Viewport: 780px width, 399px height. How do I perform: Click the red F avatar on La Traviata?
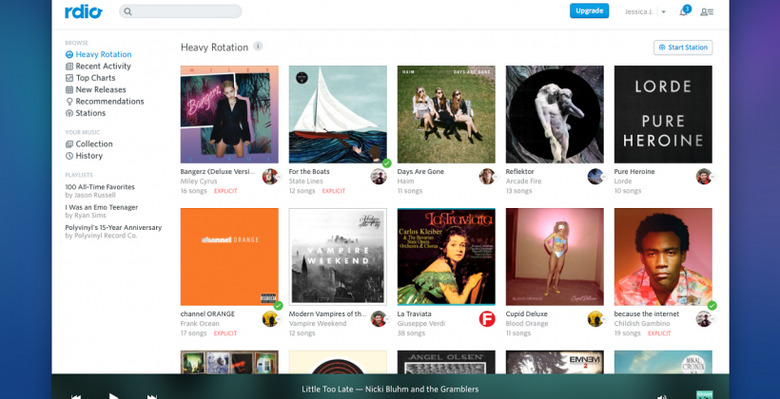[487, 319]
